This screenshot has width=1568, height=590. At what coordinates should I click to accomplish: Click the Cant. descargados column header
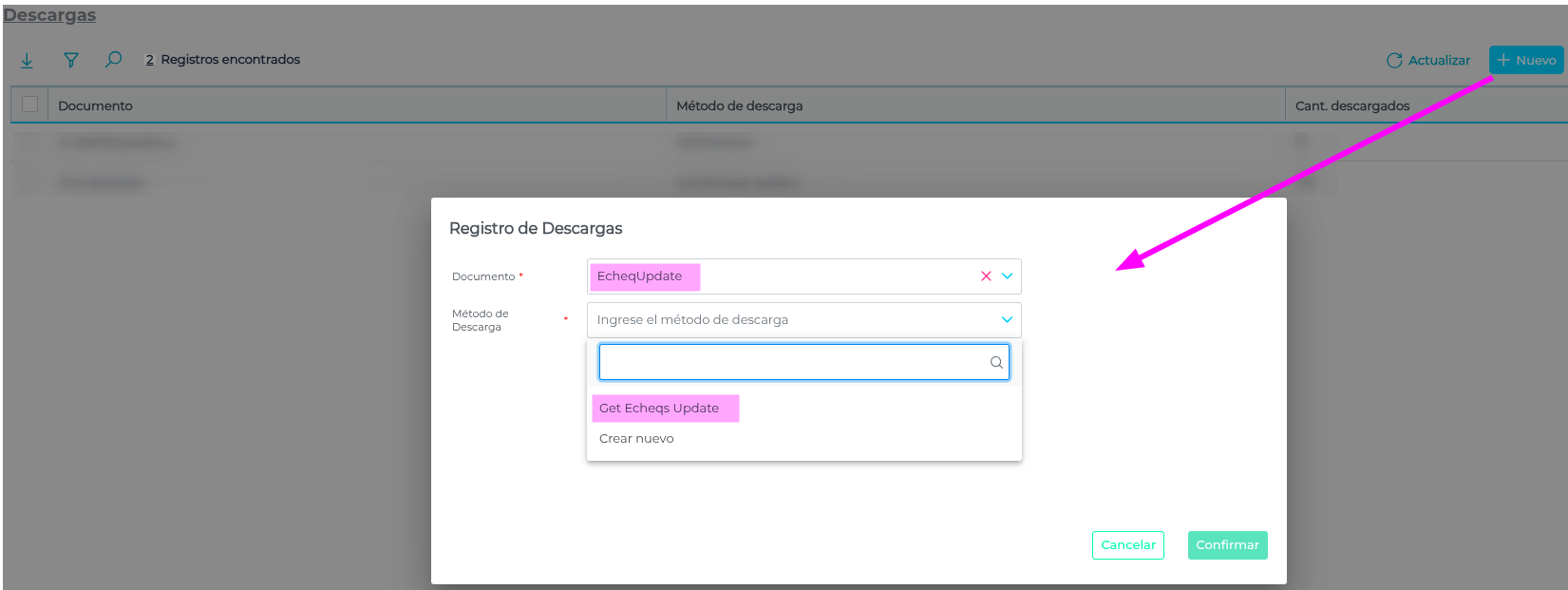[x=1351, y=105]
